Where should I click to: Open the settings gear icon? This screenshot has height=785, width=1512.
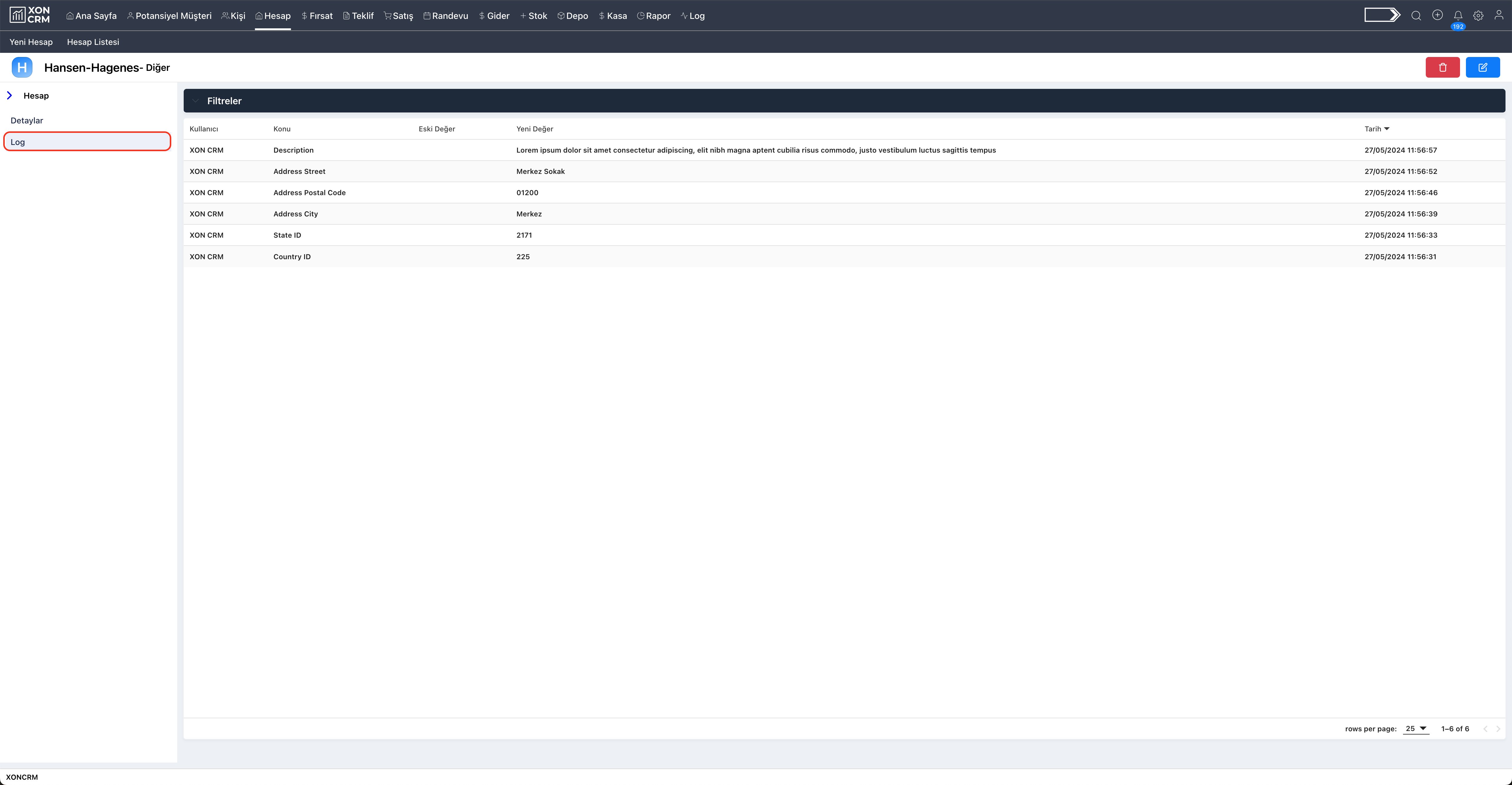point(1479,16)
